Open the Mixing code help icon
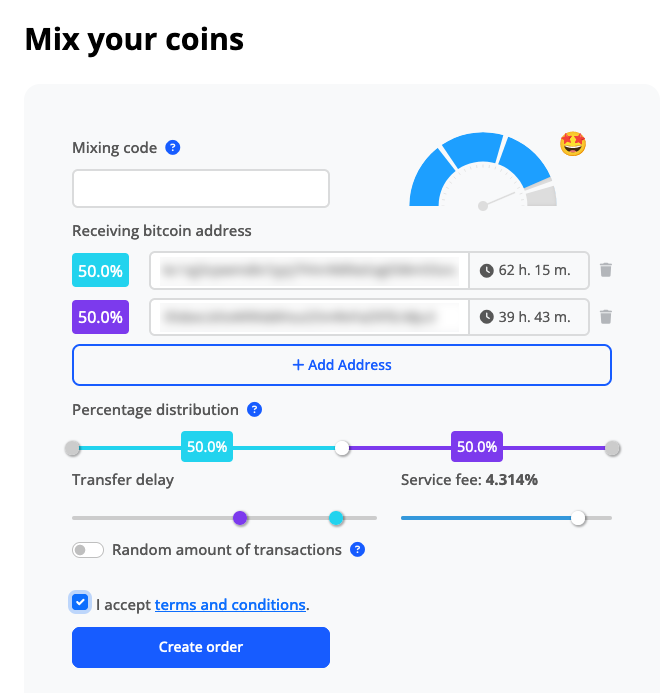 pyautogui.click(x=172, y=148)
